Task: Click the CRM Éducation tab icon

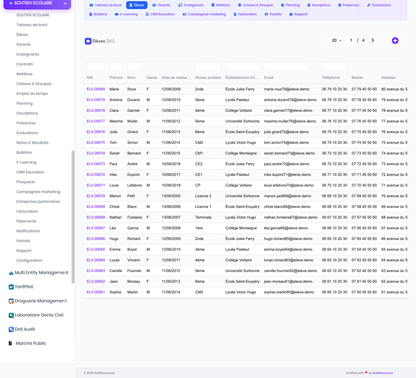Action: (x=147, y=14)
